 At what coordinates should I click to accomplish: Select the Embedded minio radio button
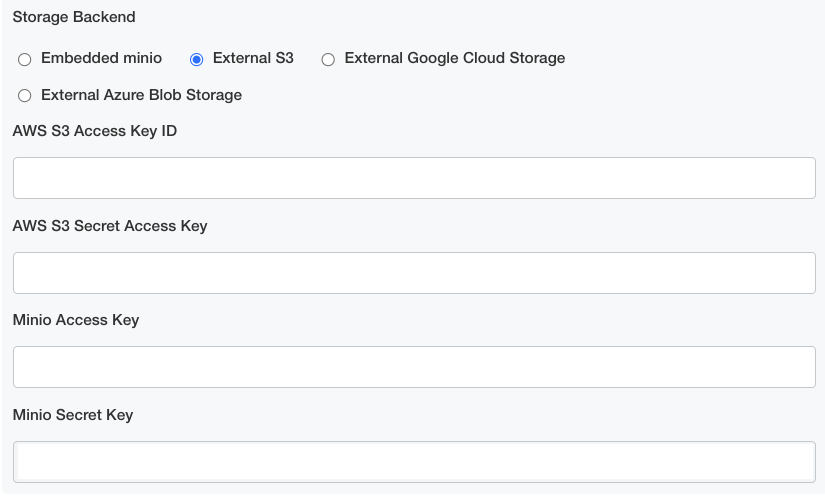(x=25, y=60)
